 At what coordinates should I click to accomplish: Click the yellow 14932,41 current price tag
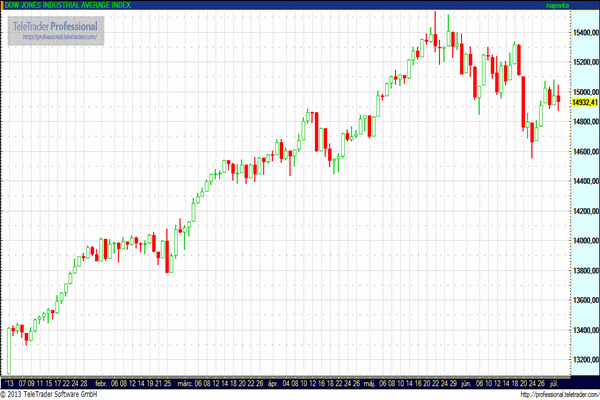pos(583,102)
